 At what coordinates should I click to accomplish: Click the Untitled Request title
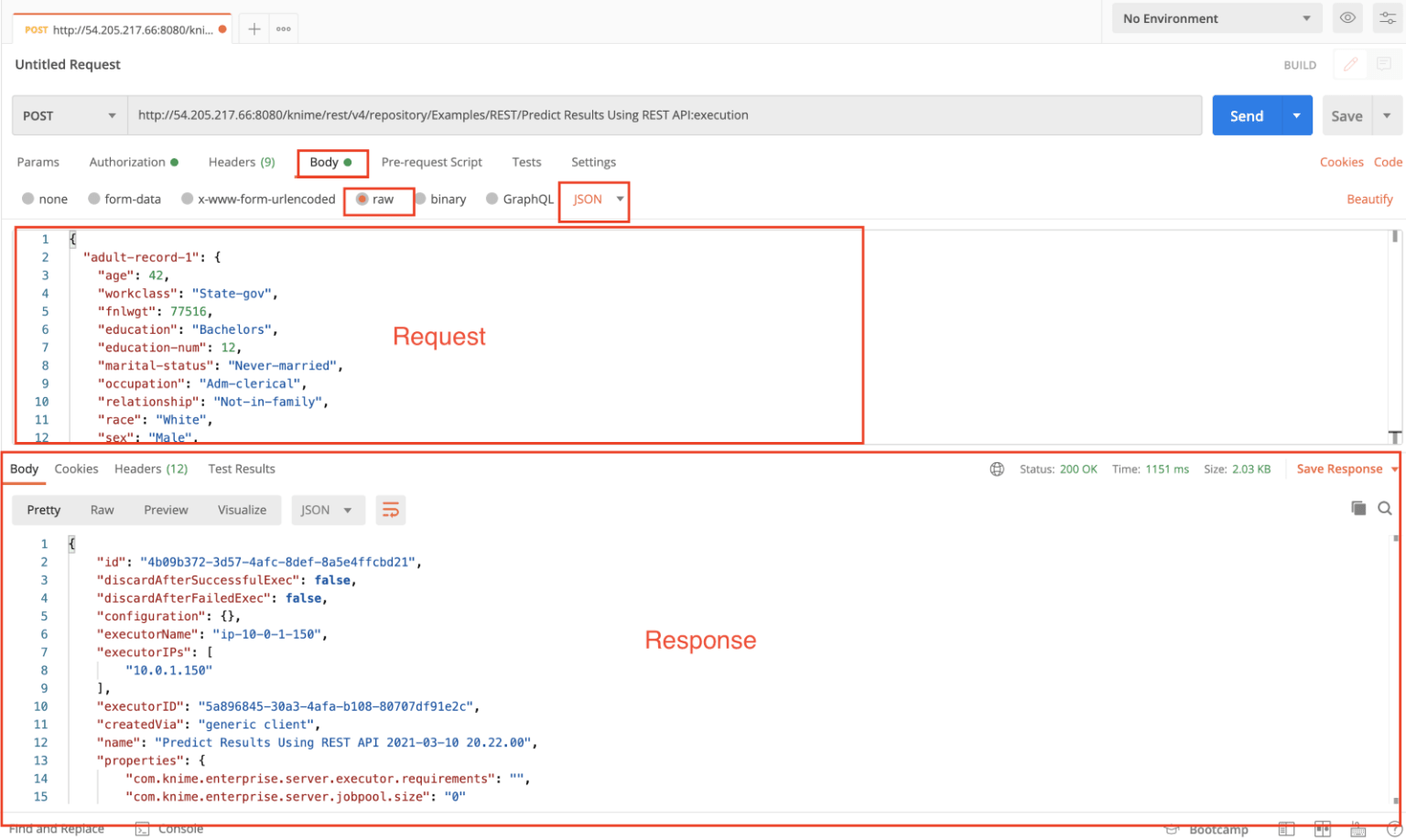pyautogui.click(x=68, y=65)
